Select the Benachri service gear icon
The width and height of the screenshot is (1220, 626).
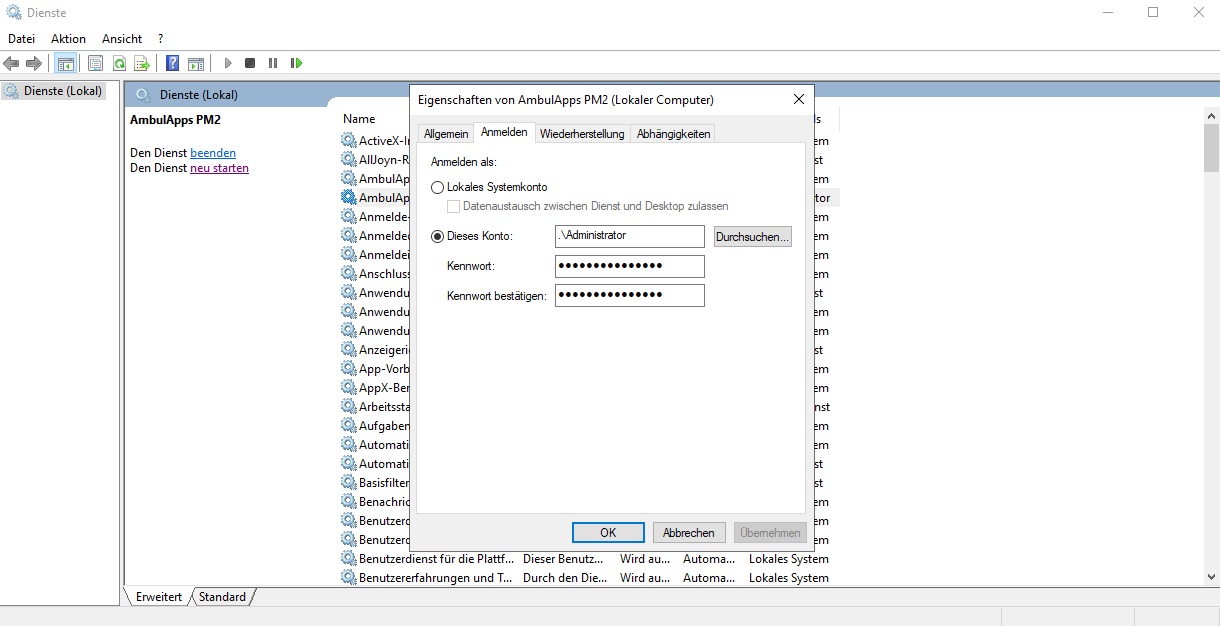349,501
